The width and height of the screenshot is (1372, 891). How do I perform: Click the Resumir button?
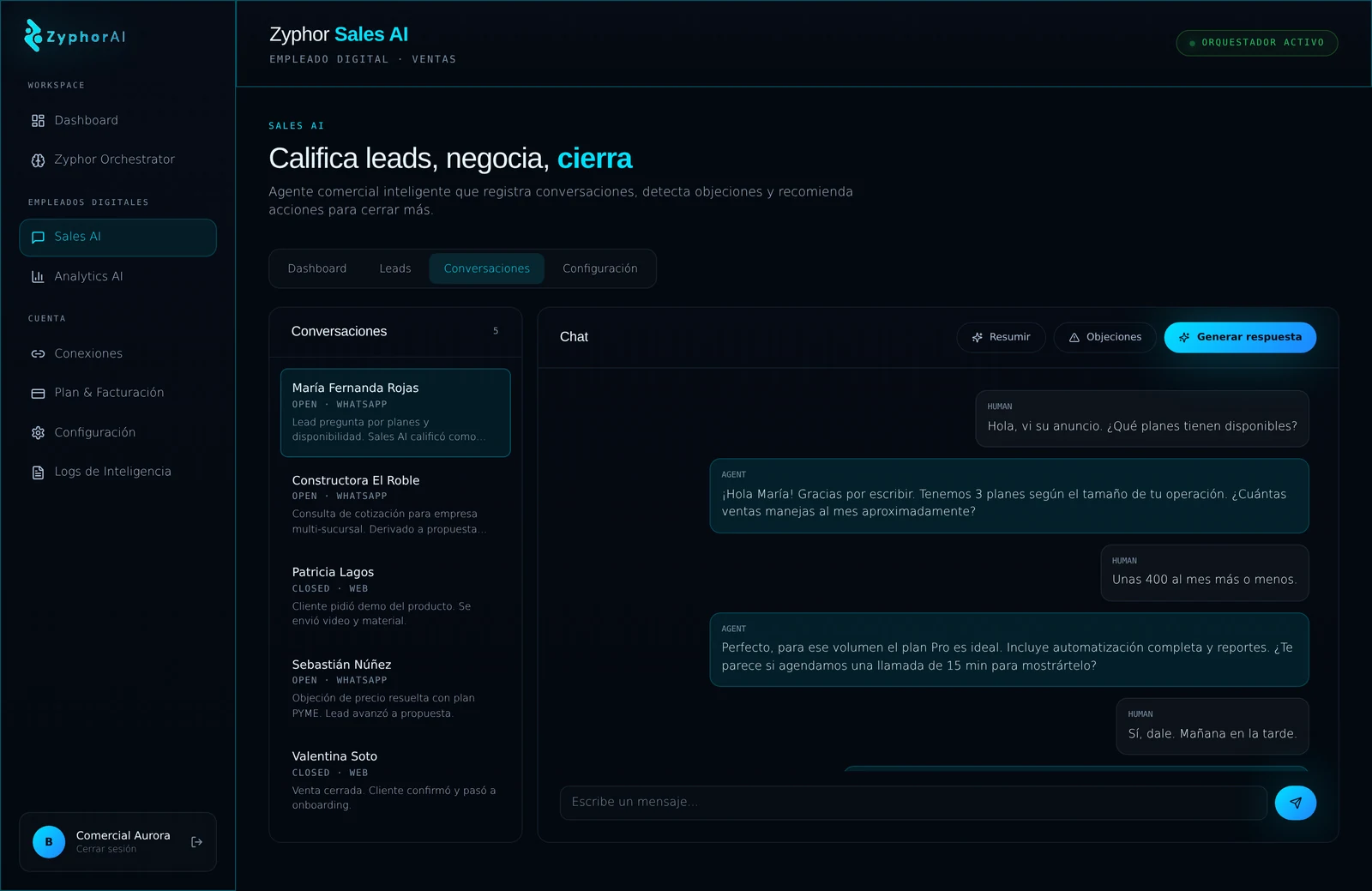click(x=1001, y=337)
